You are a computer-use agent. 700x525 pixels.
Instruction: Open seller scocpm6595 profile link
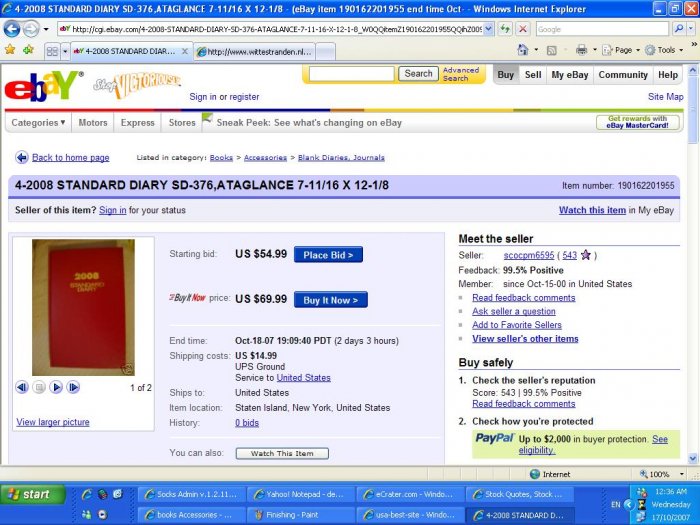coord(529,255)
